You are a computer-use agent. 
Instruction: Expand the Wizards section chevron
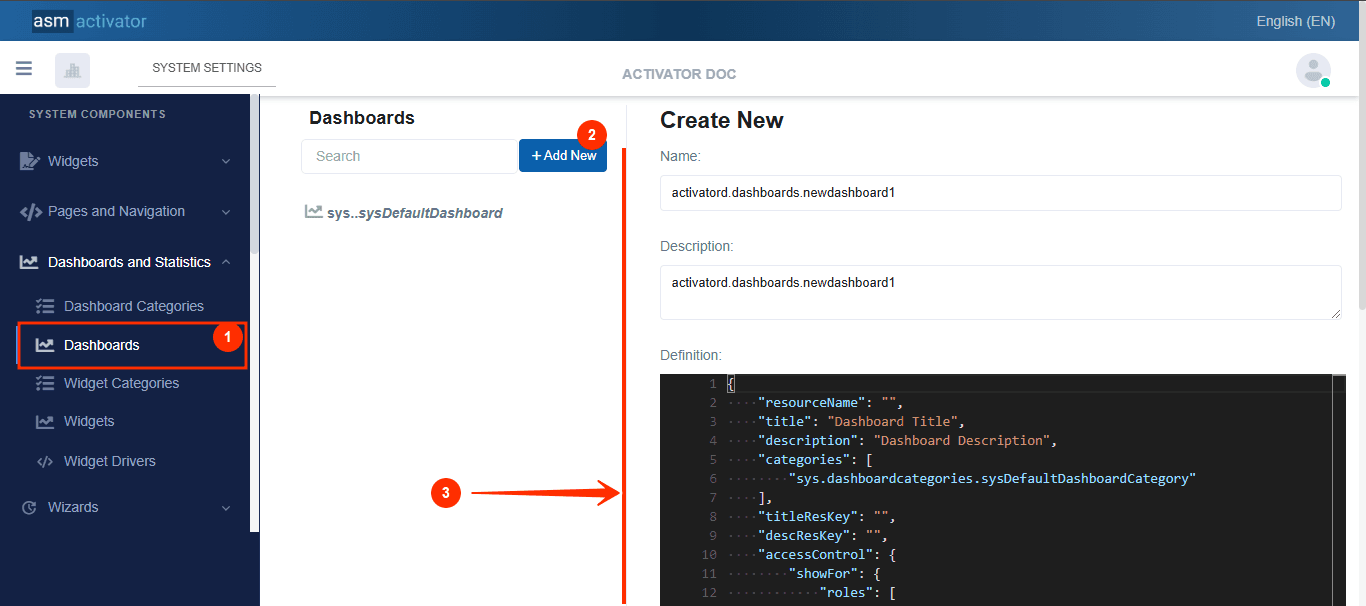(x=226, y=508)
